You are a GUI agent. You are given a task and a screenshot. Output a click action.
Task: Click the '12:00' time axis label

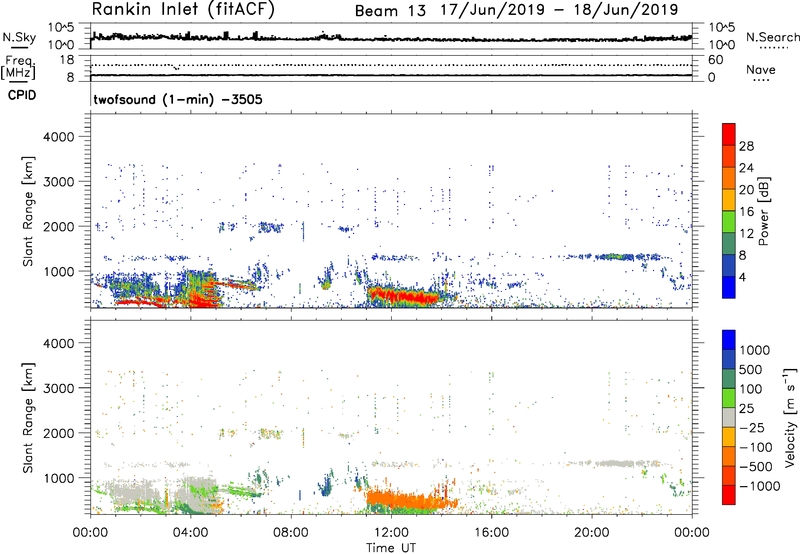click(x=391, y=533)
